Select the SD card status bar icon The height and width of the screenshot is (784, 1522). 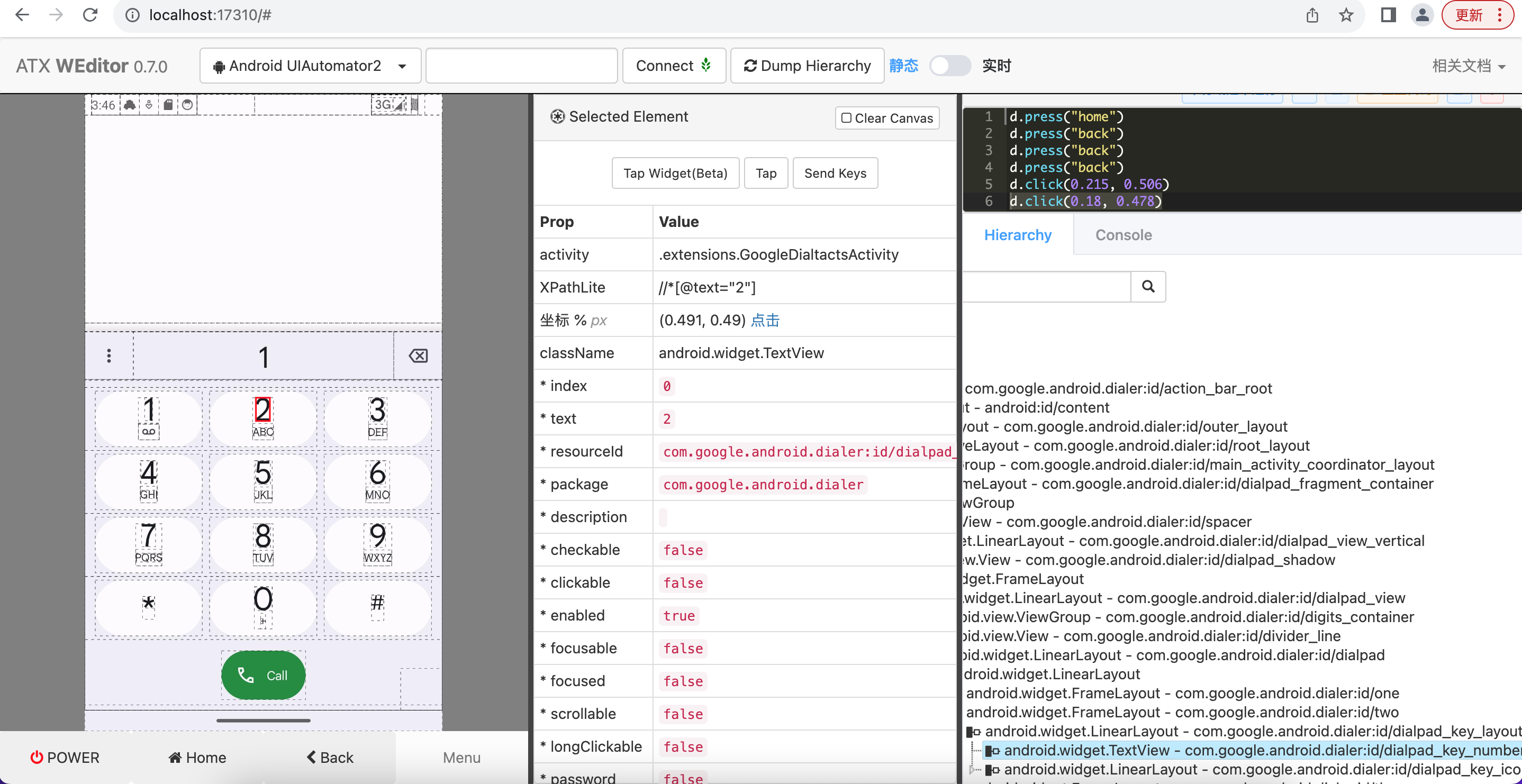point(168,105)
